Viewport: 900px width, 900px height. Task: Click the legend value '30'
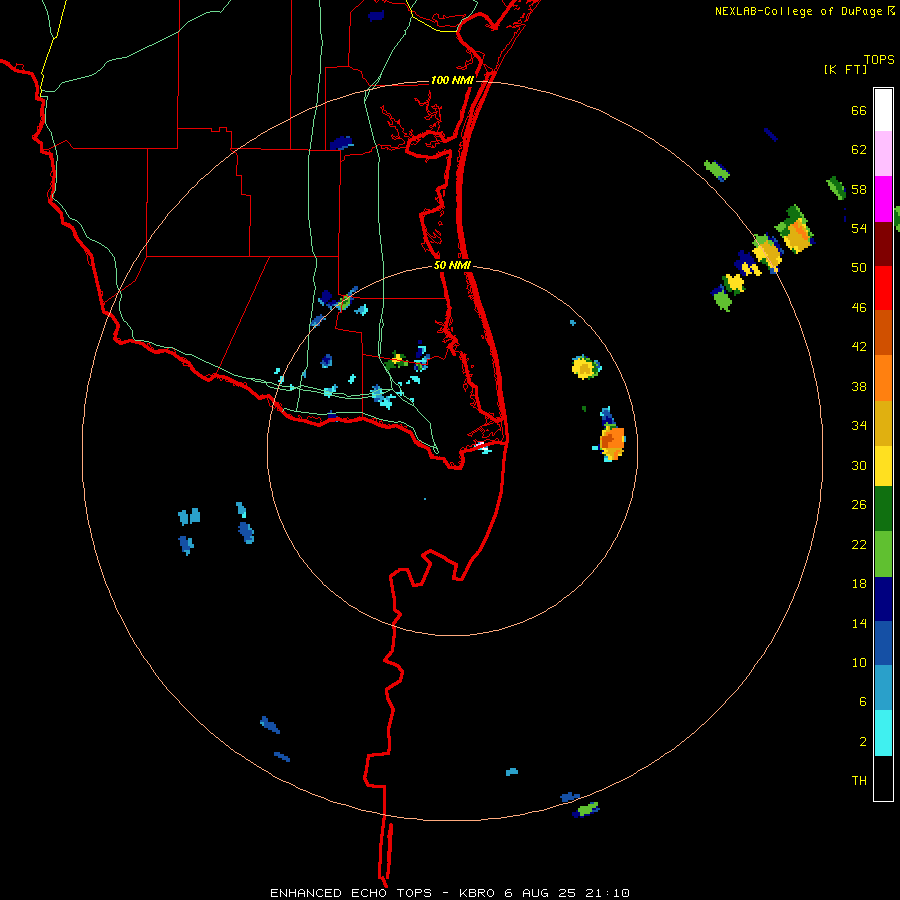(x=859, y=465)
